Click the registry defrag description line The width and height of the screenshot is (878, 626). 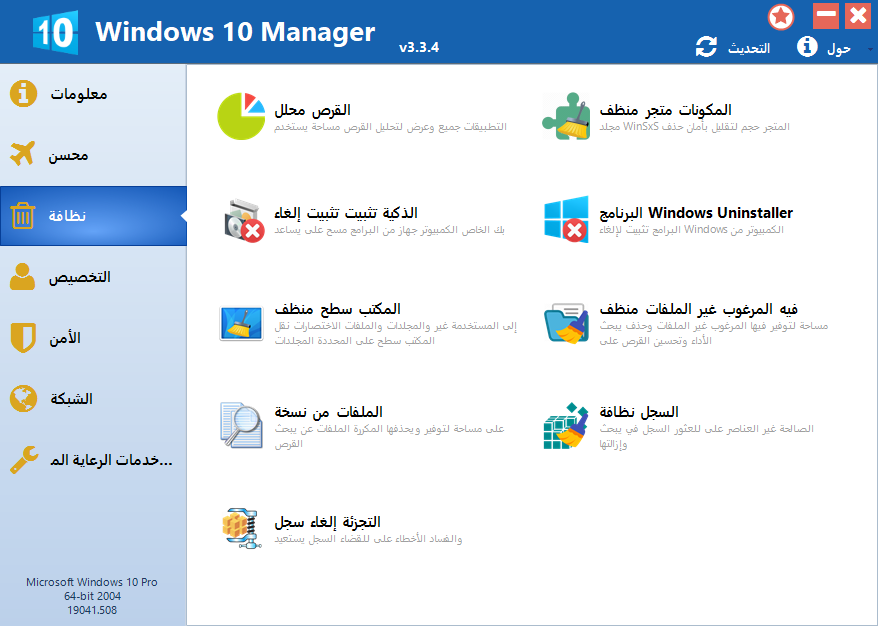click(368, 539)
